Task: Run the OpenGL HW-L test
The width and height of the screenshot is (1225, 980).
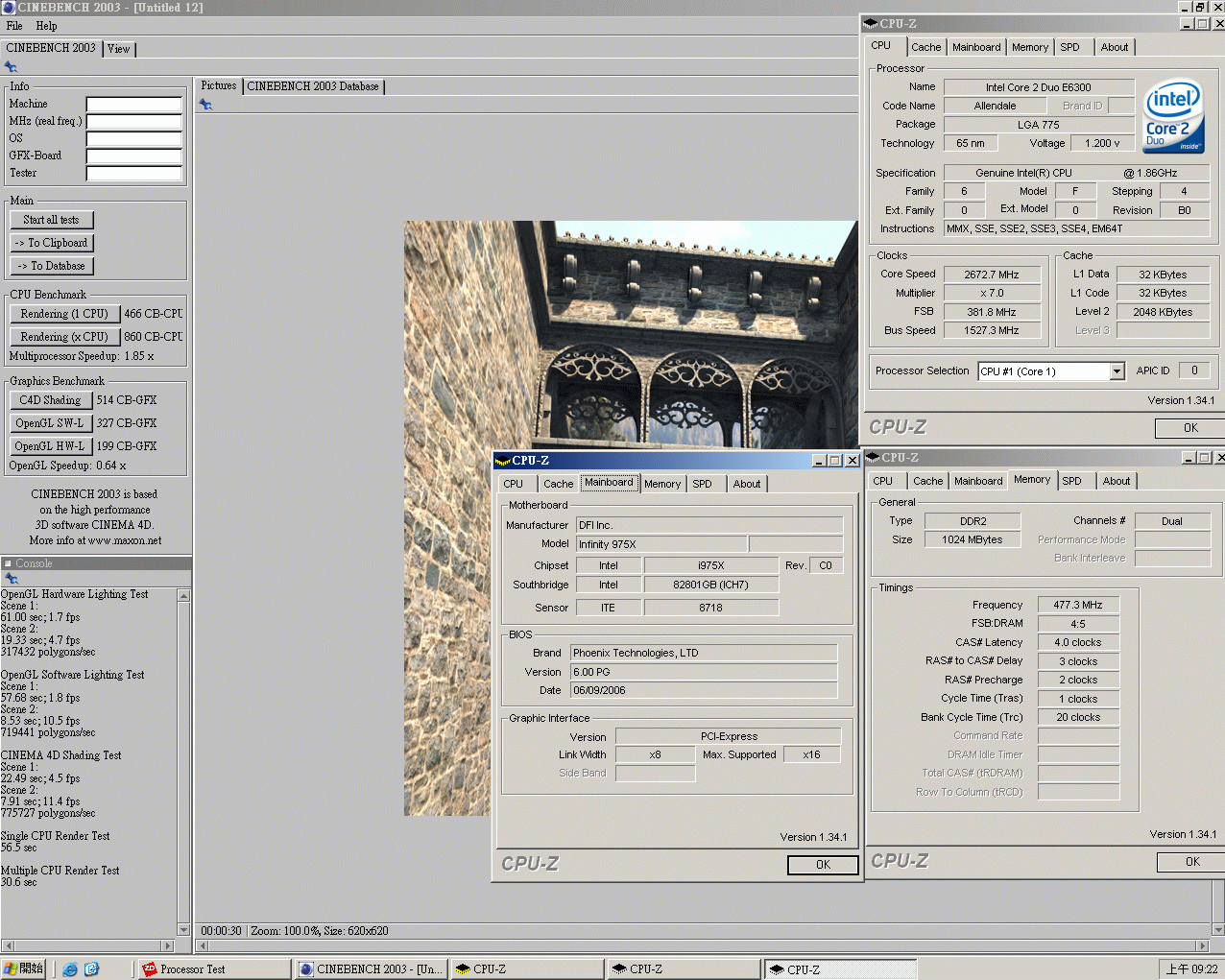Action: click(51, 446)
